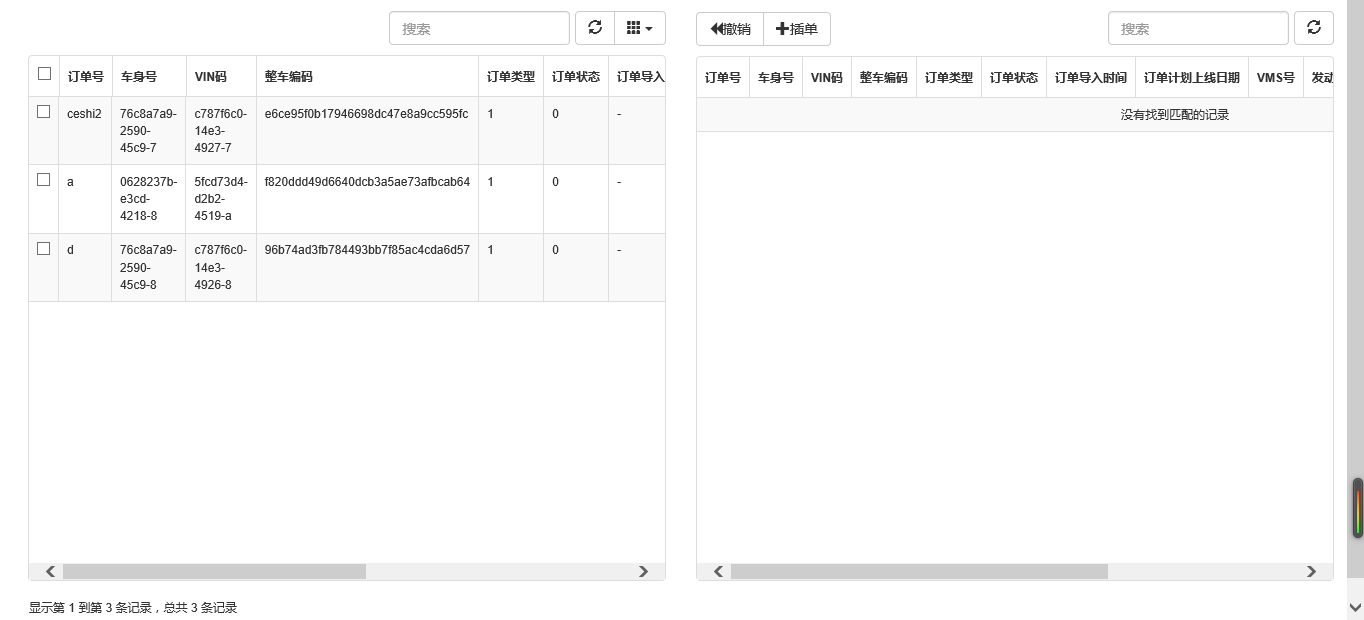Click right arrow of right table scrollbar
The height and width of the screenshot is (620, 1364).
pos(1311,572)
